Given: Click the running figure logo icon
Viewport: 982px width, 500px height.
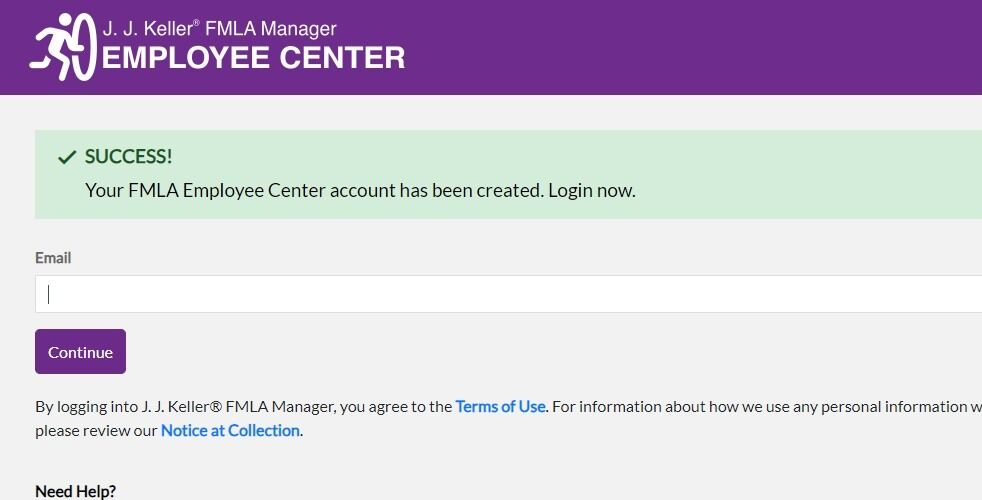Looking at the screenshot, I should point(63,47).
